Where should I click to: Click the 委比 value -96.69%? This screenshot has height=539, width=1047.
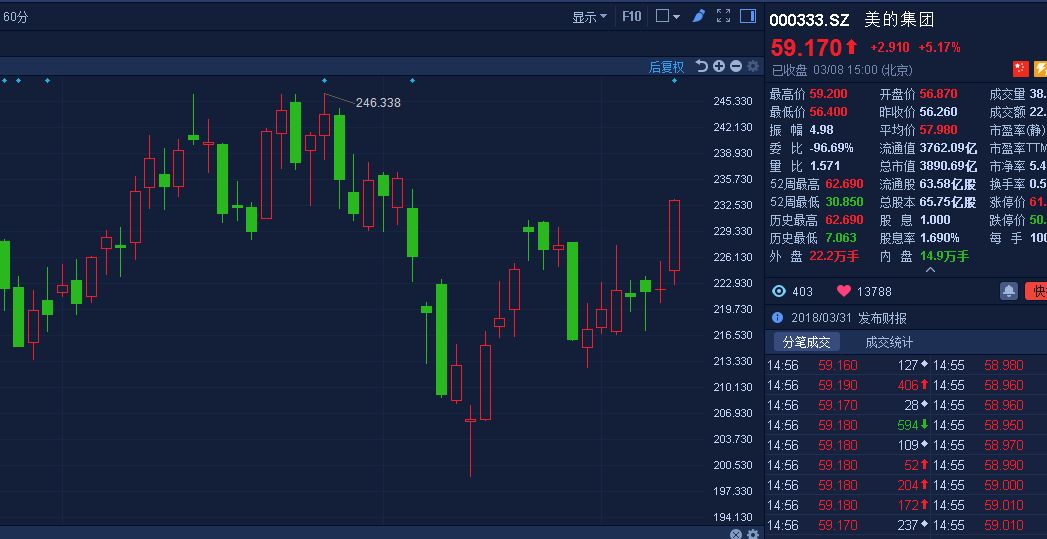click(x=831, y=148)
